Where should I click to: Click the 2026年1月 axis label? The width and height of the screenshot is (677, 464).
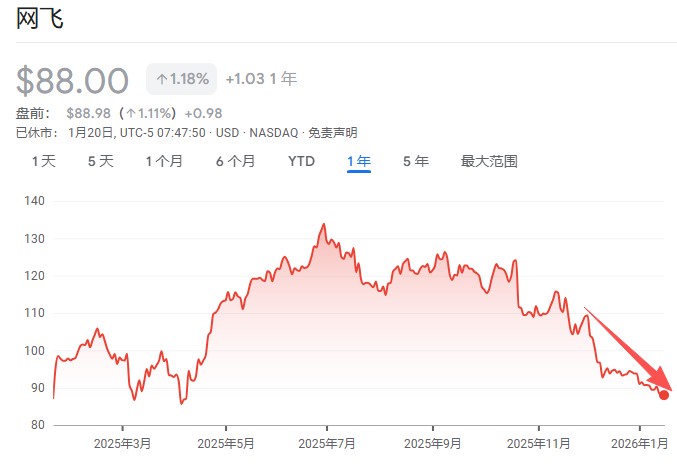(639, 444)
